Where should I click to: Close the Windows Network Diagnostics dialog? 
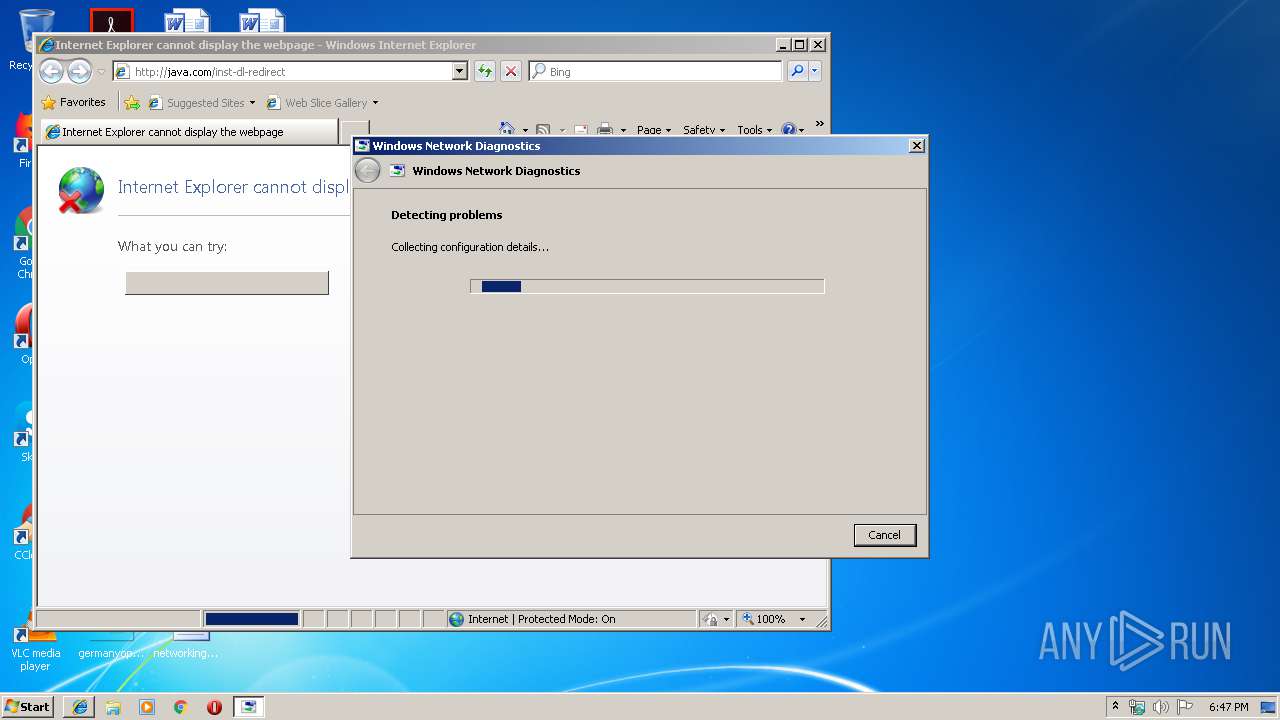click(x=916, y=146)
